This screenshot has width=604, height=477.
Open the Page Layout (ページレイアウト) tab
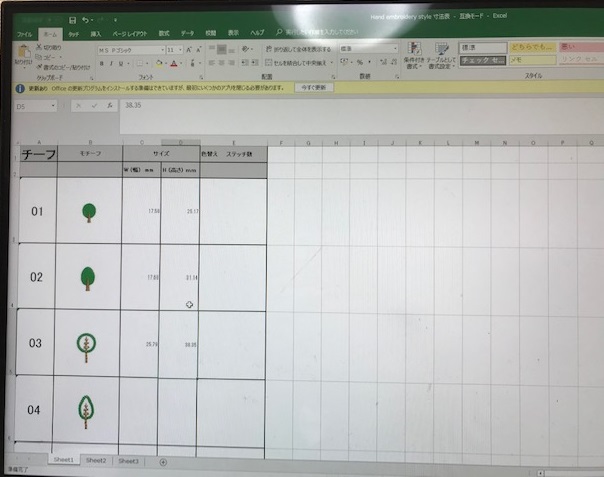(x=130, y=34)
